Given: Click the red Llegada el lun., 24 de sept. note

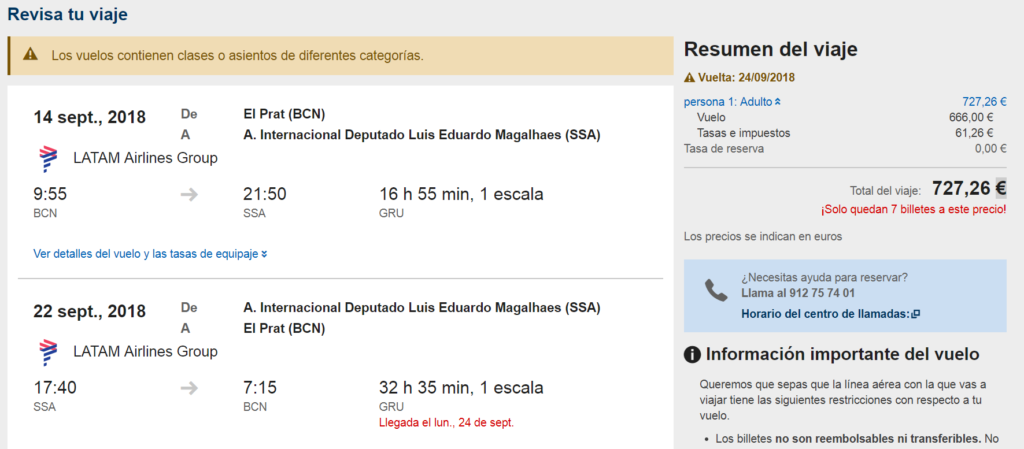Looking at the screenshot, I should [447, 422].
